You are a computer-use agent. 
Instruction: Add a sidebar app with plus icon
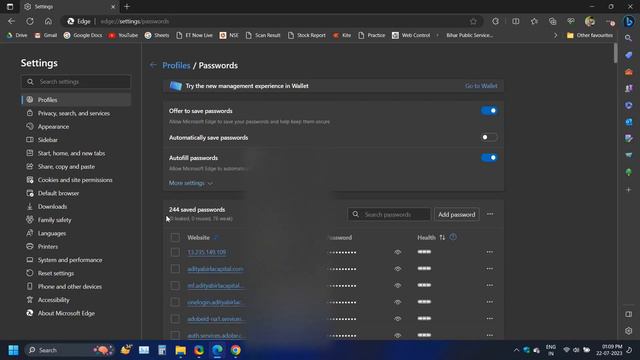point(629,190)
